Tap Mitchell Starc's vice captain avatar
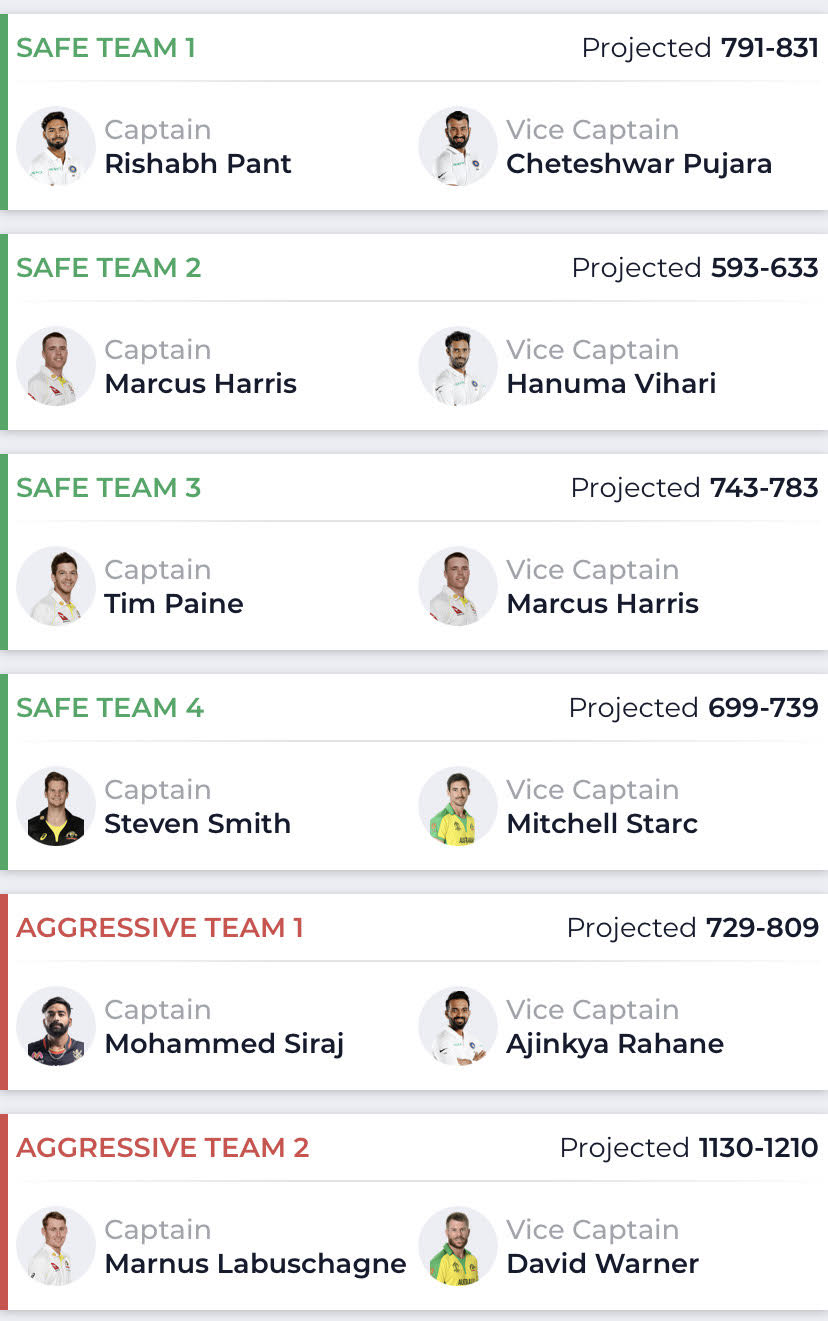 (x=458, y=807)
